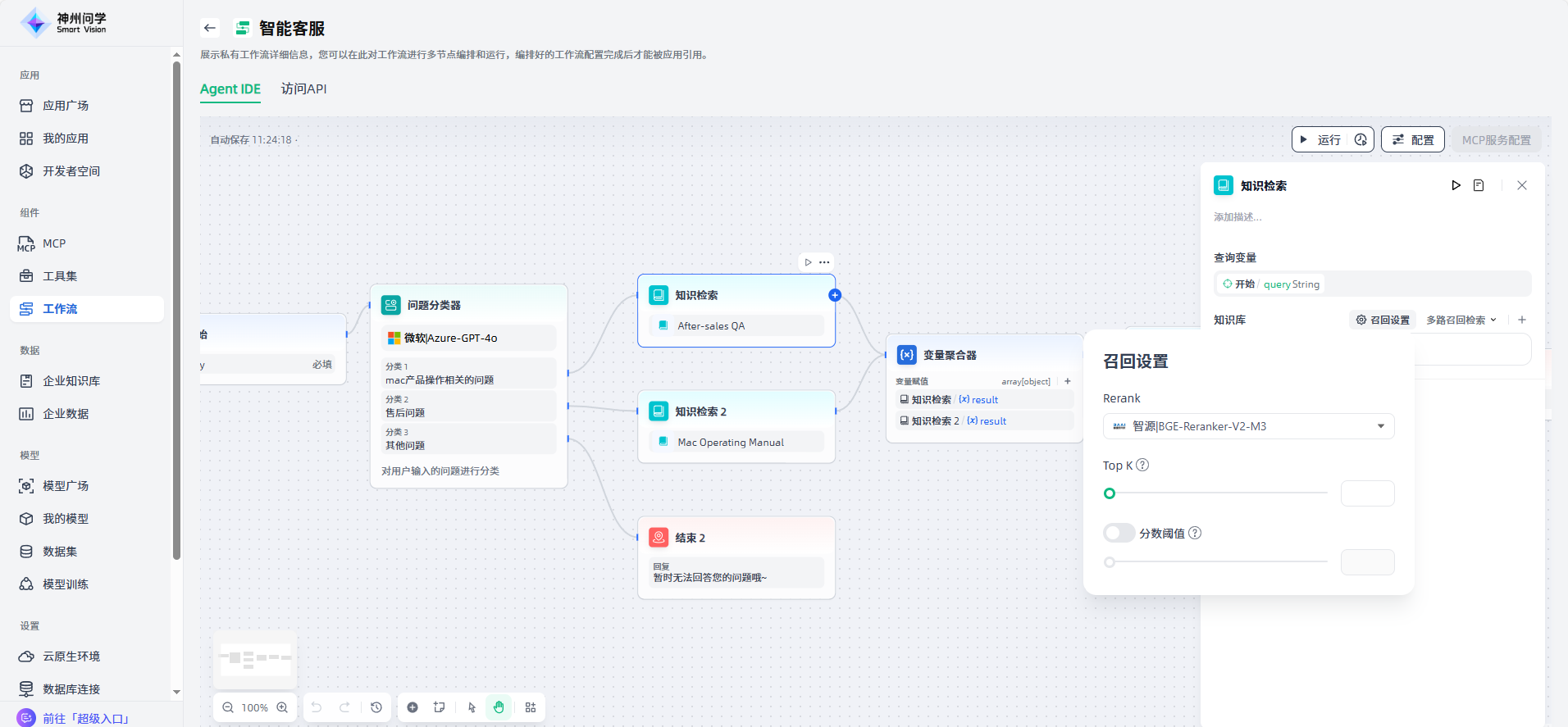Run the 知识检索 node from the panel header
The height and width of the screenshot is (727, 1568).
(1456, 185)
